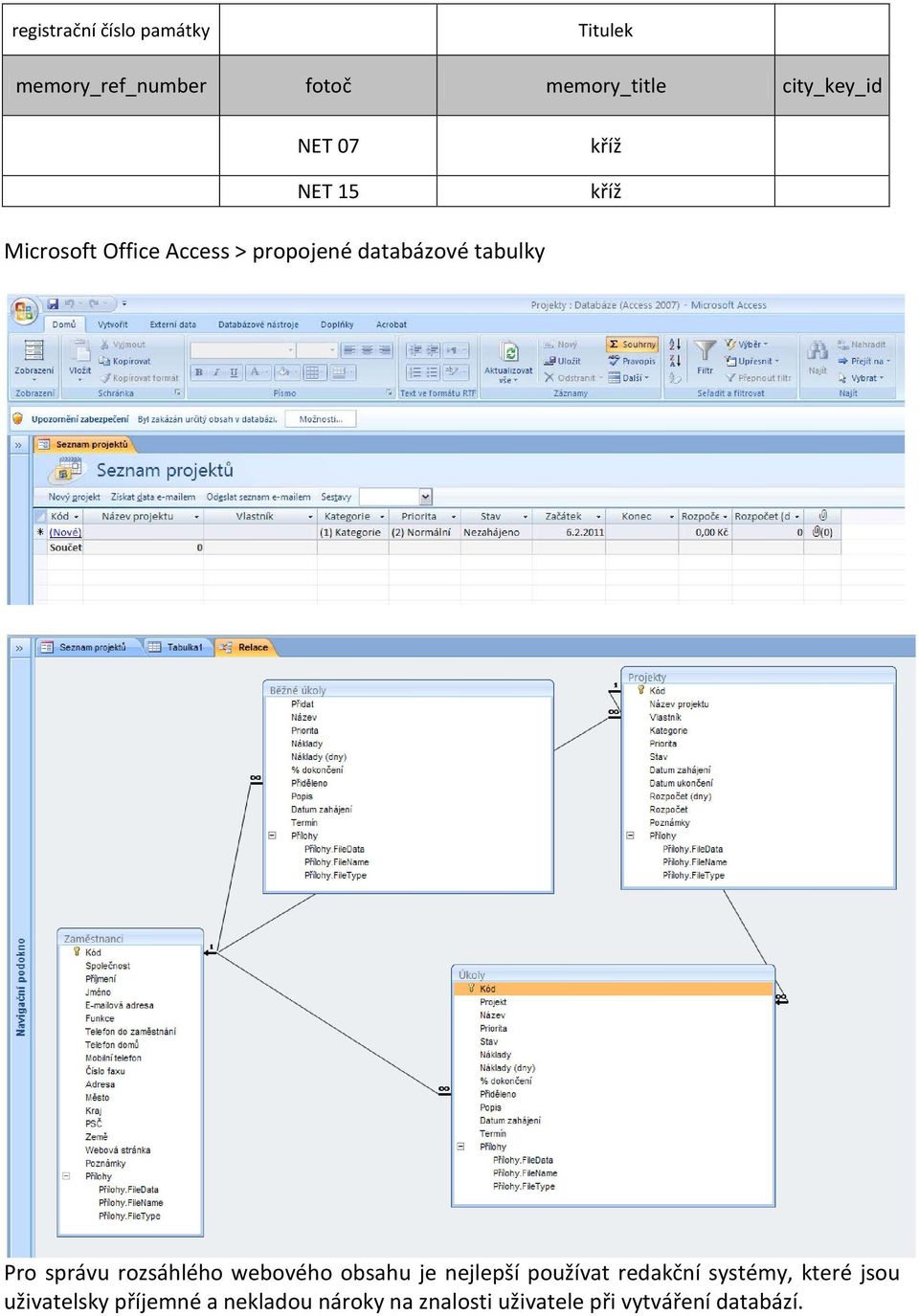Open the Název projektu column filter arrow
The height and width of the screenshot is (1316, 919).
pyautogui.click(x=197, y=517)
